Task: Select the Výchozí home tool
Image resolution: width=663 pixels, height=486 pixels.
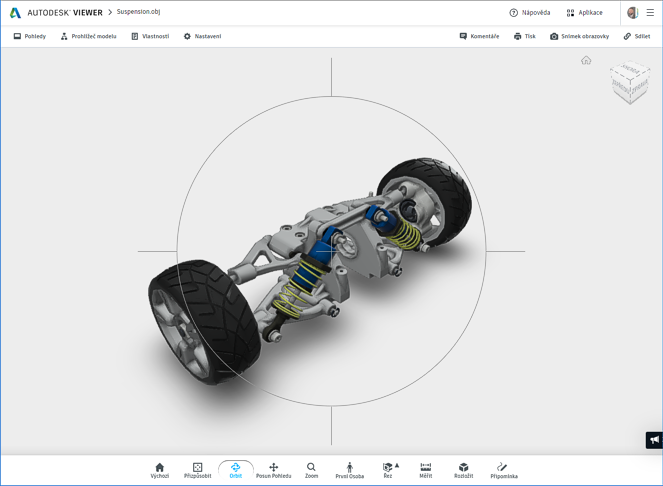Action: (x=159, y=470)
